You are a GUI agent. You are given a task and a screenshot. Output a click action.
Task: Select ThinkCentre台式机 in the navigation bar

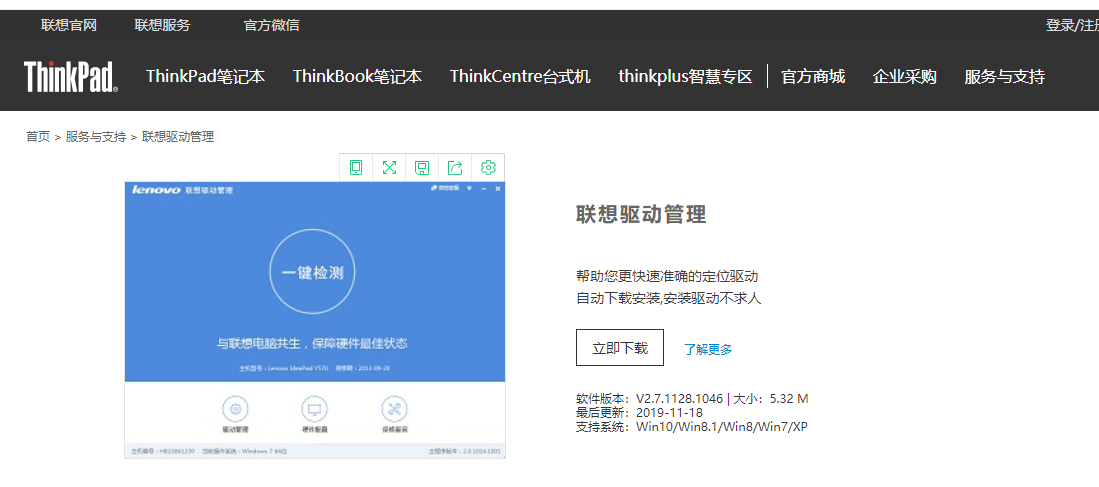pos(520,77)
